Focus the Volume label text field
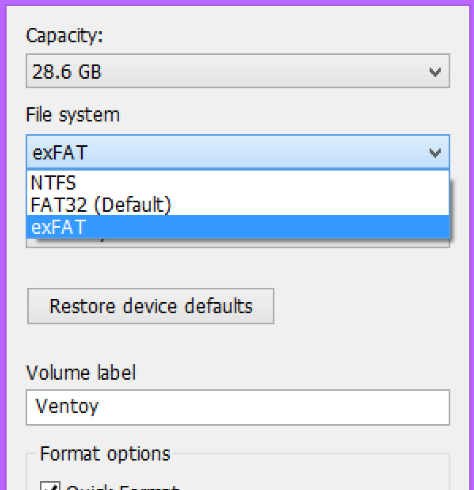Image resolution: width=474 pixels, height=490 pixels. [238, 407]
